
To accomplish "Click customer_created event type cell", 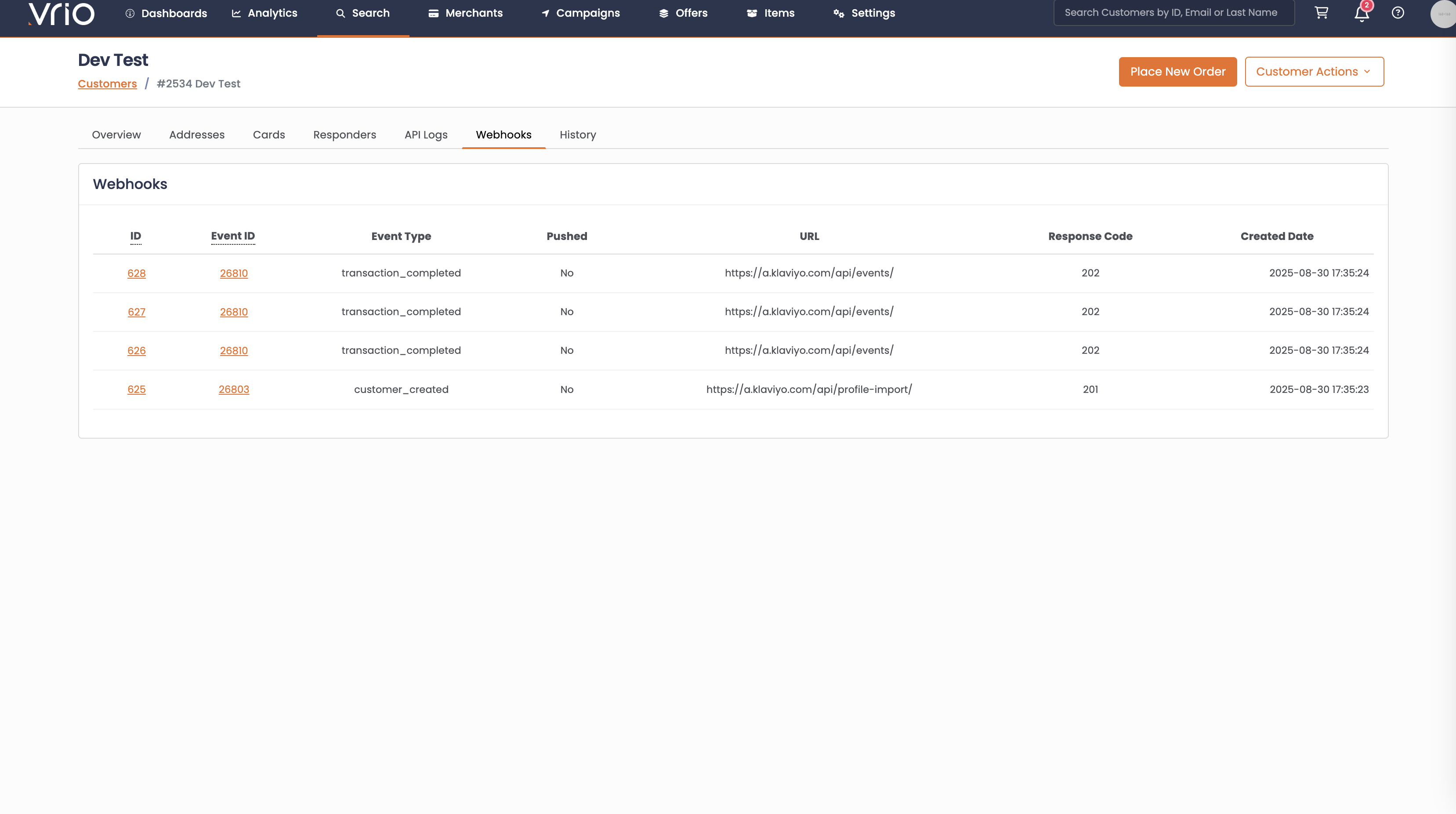I will point(401,389).
